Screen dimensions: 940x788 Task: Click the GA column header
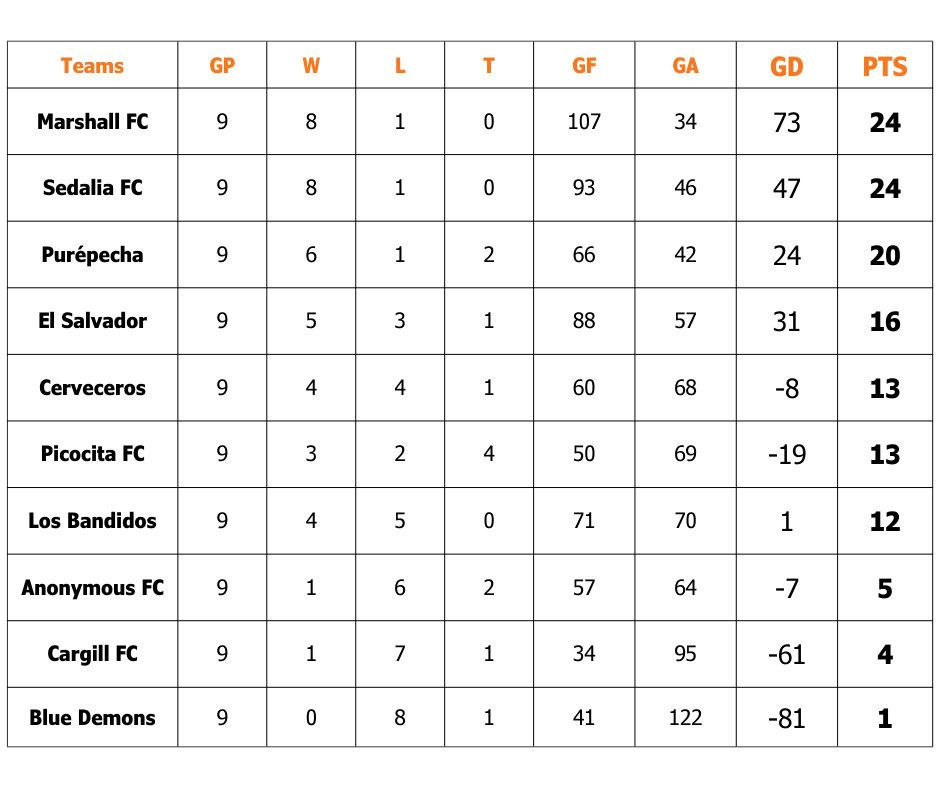pyautogui.click(x=685, y=66)
